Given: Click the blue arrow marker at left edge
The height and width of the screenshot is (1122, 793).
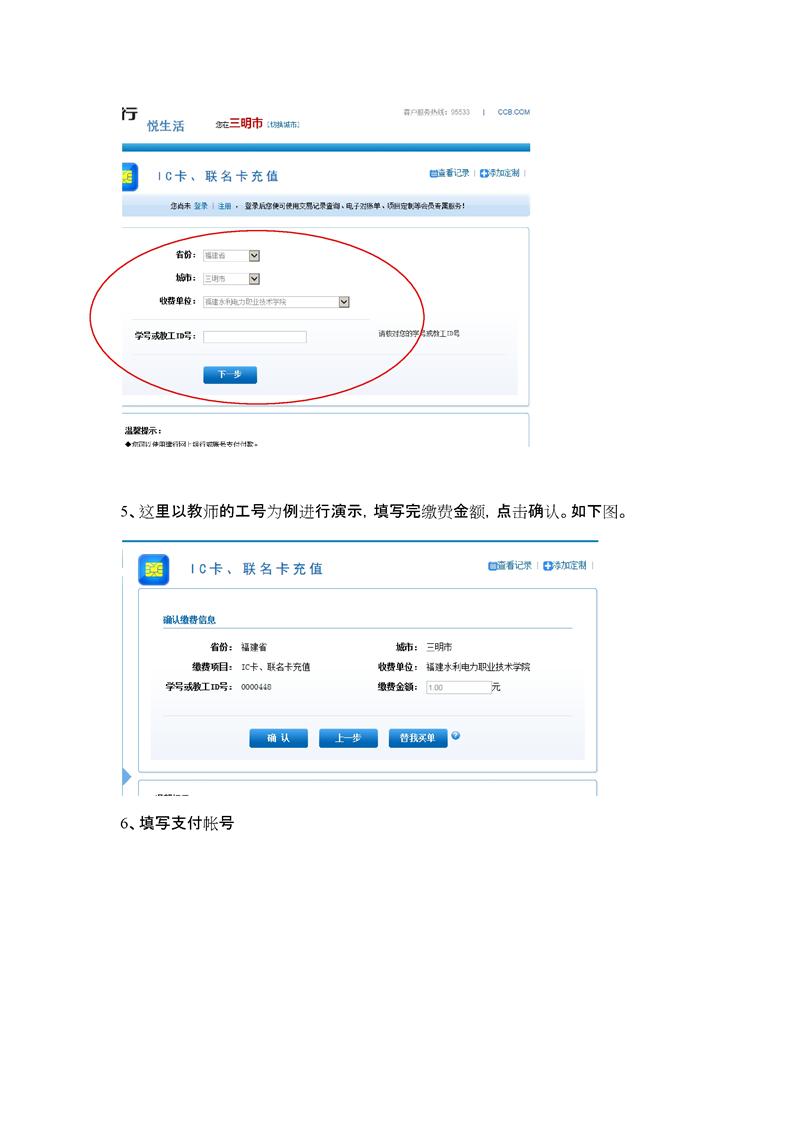Looking at the screenshot, I should pos(126,777).
